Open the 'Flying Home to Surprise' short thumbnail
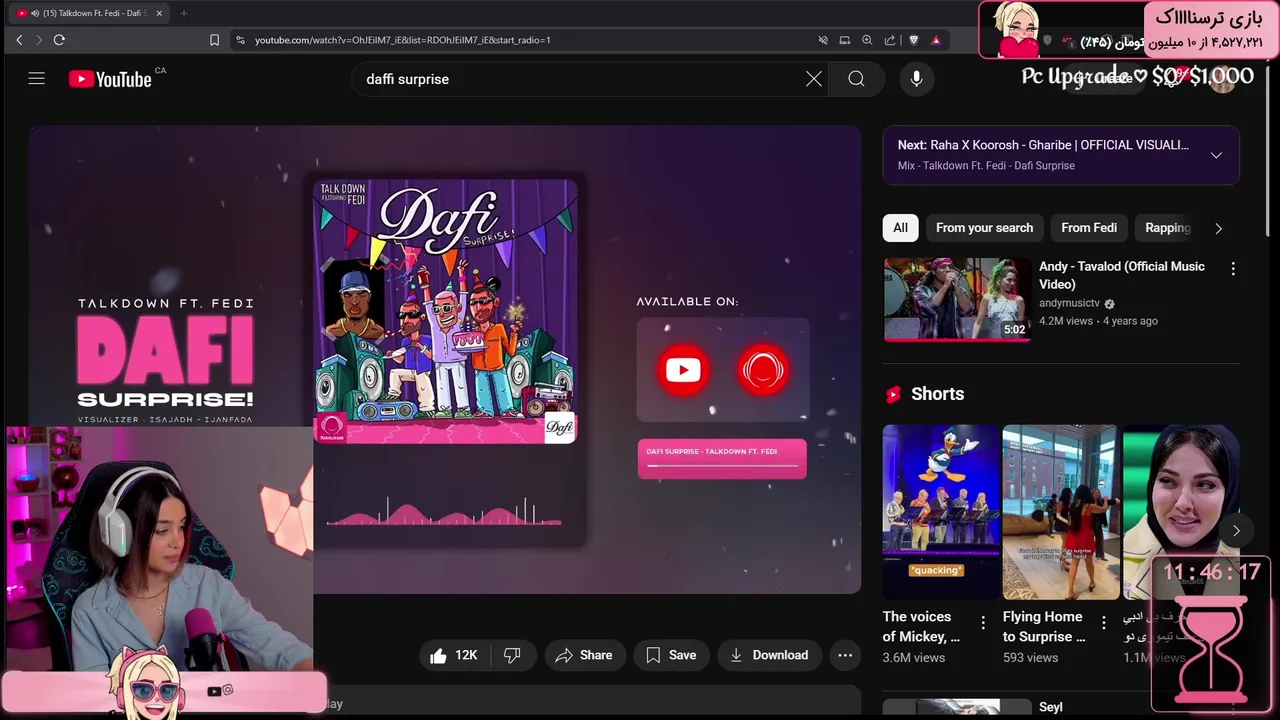This screenshot has width=1280, height=720. point(1061,512)
